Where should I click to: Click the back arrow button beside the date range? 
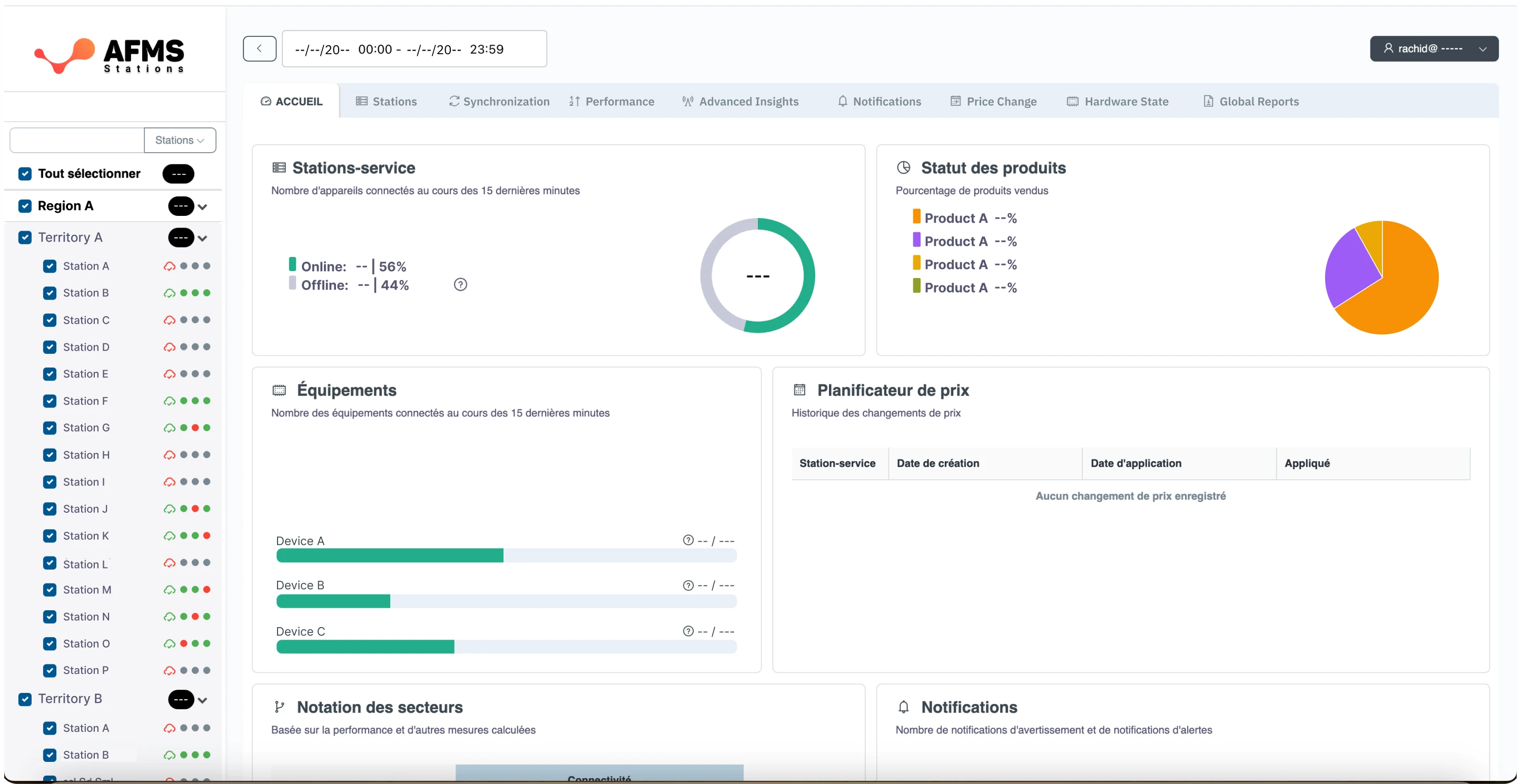tap(259, 48)
